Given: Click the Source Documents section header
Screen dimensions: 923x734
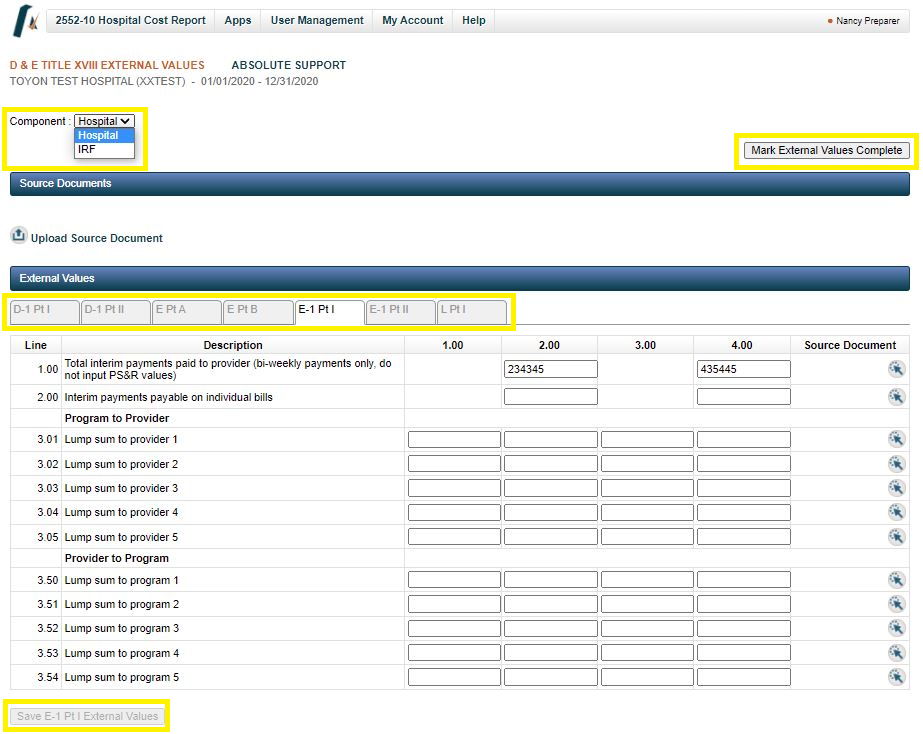Looking at the screenshot, I should coord(460,184).
